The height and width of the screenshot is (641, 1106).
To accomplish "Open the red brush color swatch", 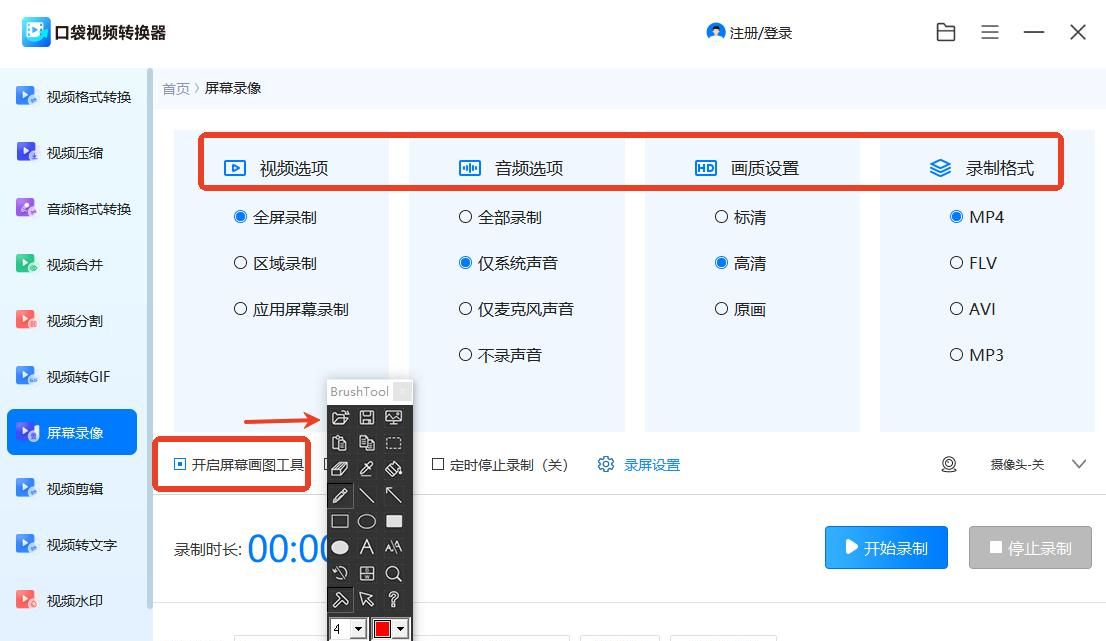I will tap(387, 628).
